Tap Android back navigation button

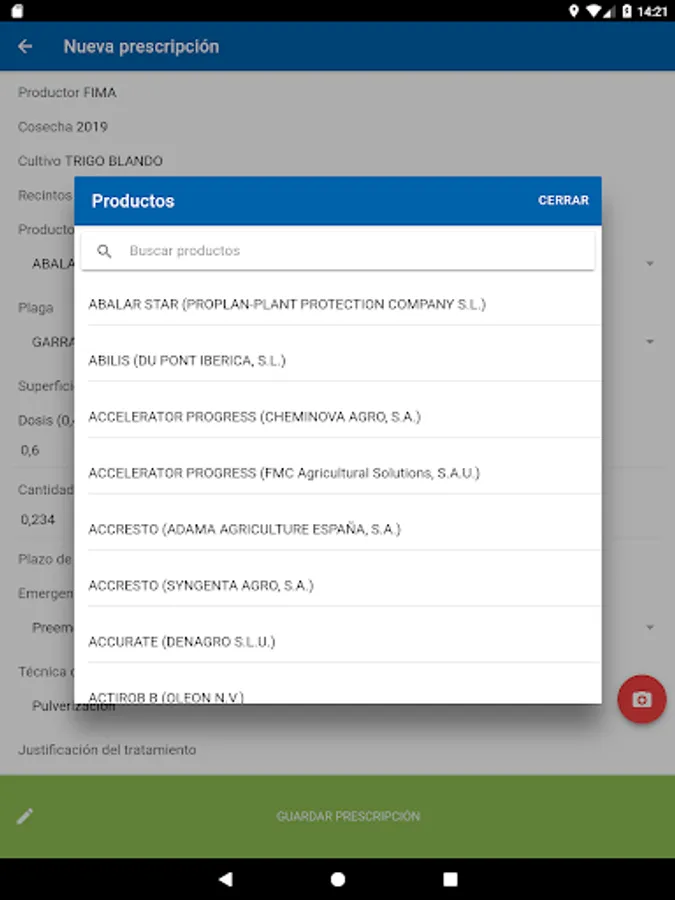pyautogui.click(x=226, y=879)
